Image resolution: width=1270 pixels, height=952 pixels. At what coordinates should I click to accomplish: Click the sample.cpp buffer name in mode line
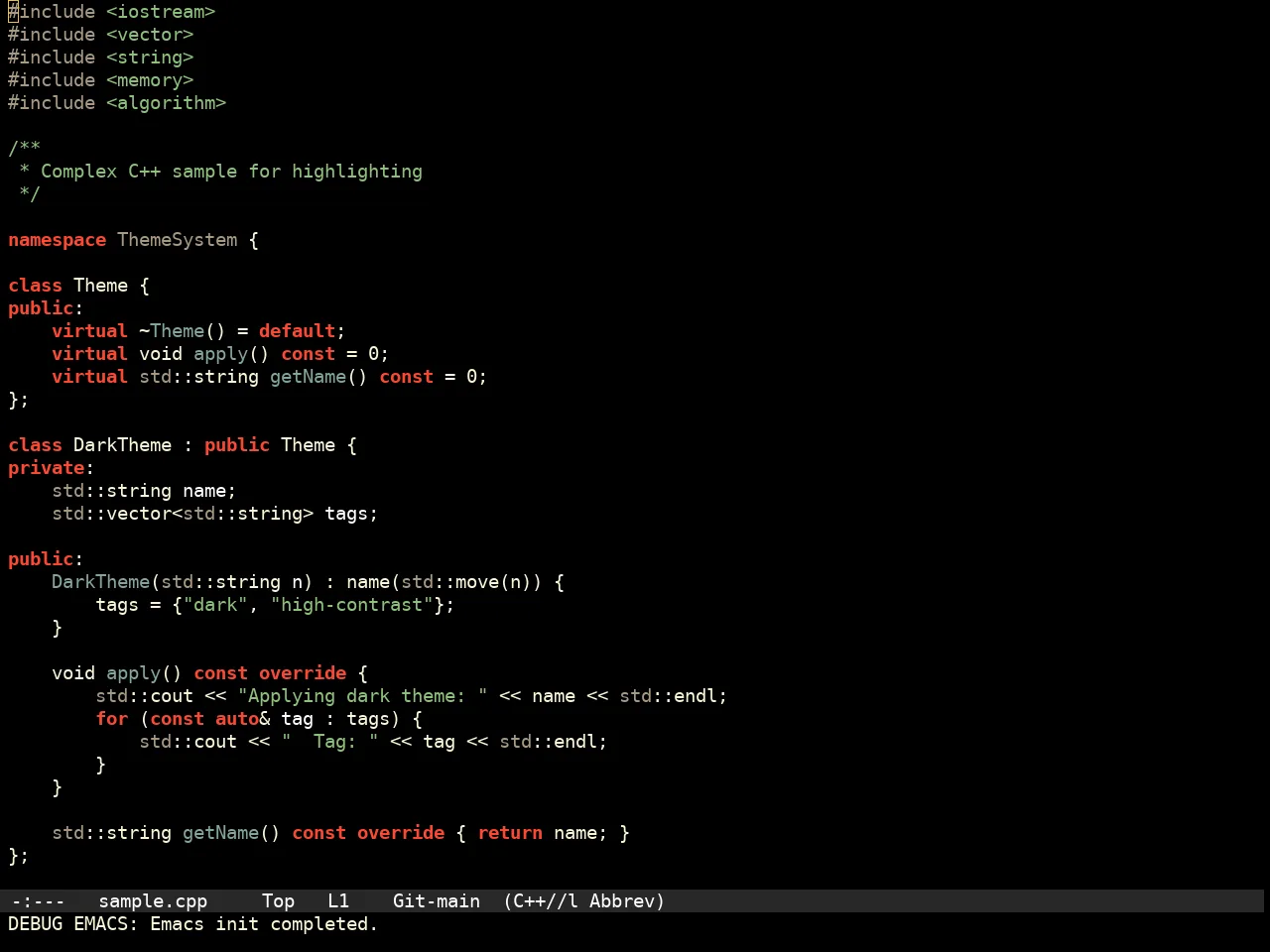[153, 901]
